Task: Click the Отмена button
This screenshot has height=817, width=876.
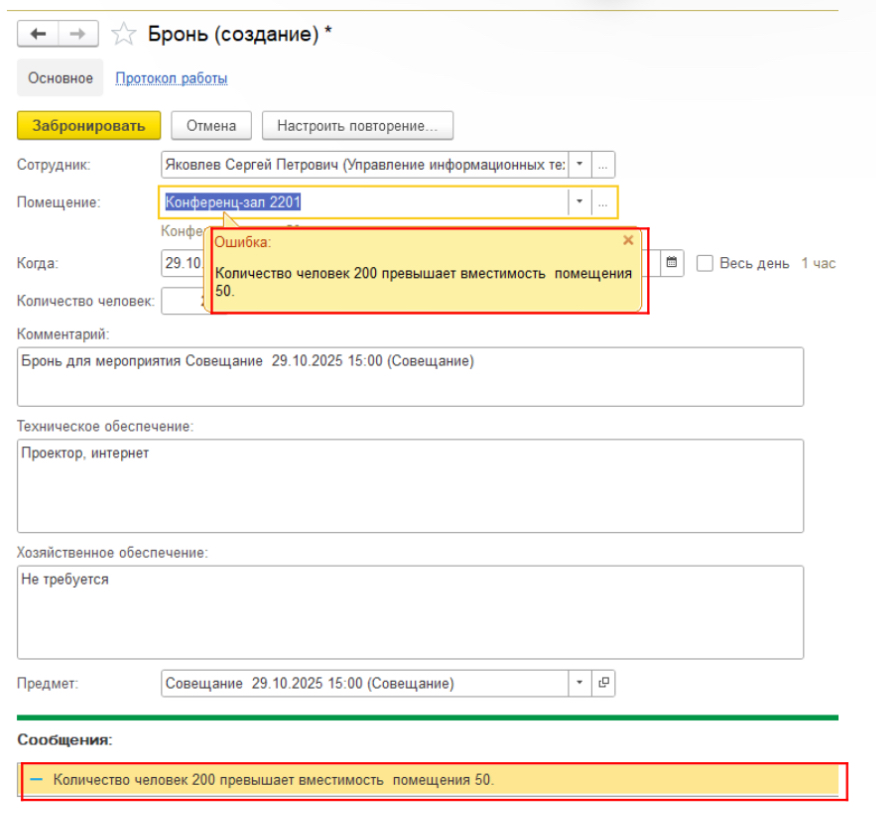Action: click(211, 126)
